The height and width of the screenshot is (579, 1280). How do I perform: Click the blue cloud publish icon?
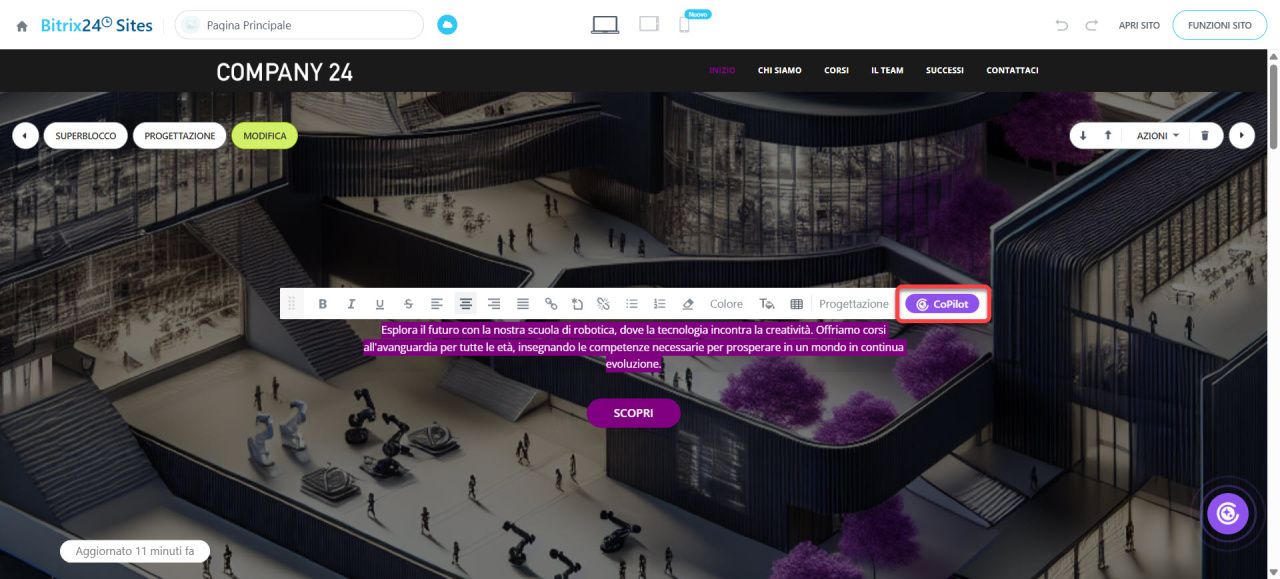point(447,25)
